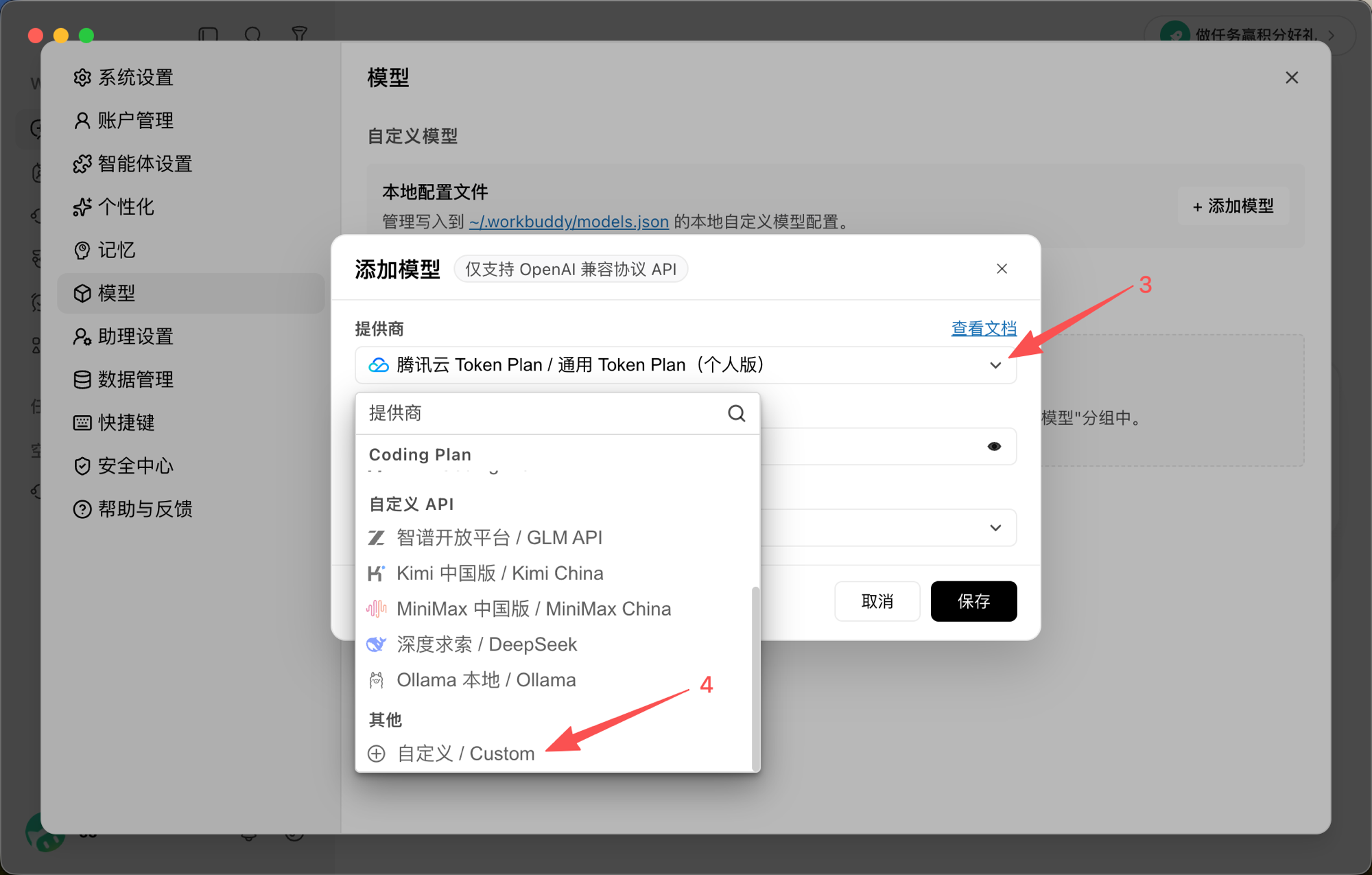Image resolution: width=1372 pixels, height=875 pixels.
Task: Open the ~/.workbuddy/models.json link
Action: [x=569, y=222]
